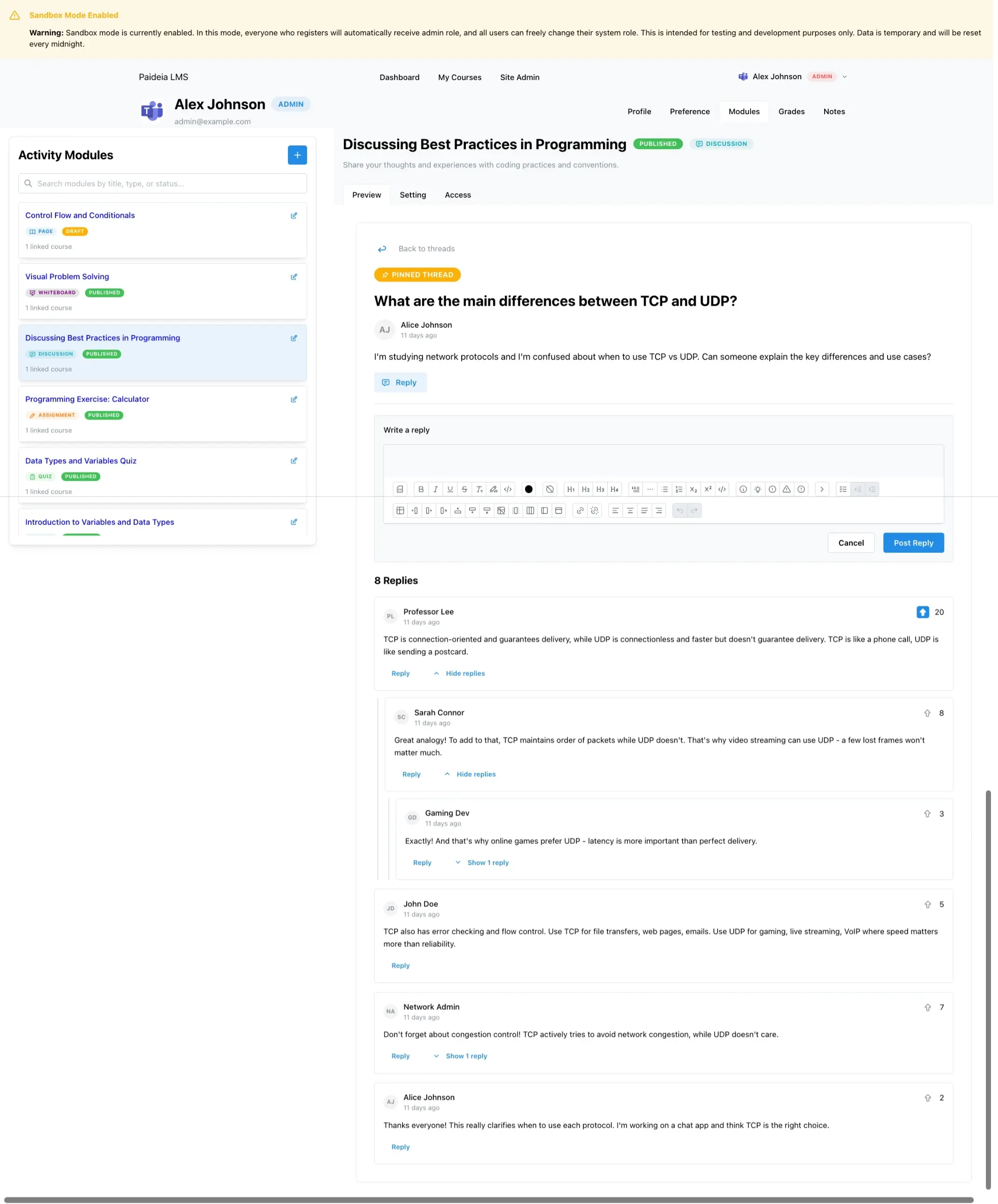Edit the Visual Problem Solving module
The width and height of the screenshot is (998, 1204).
[x=294, y=277]
